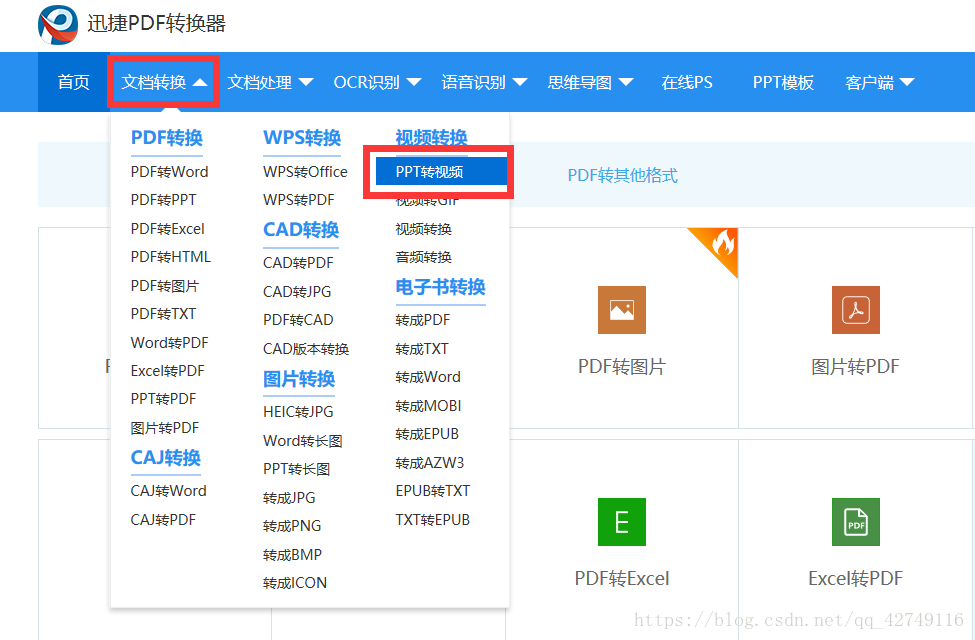Choose PDF转PPT from the menu
975x640 pixels.
163,200
